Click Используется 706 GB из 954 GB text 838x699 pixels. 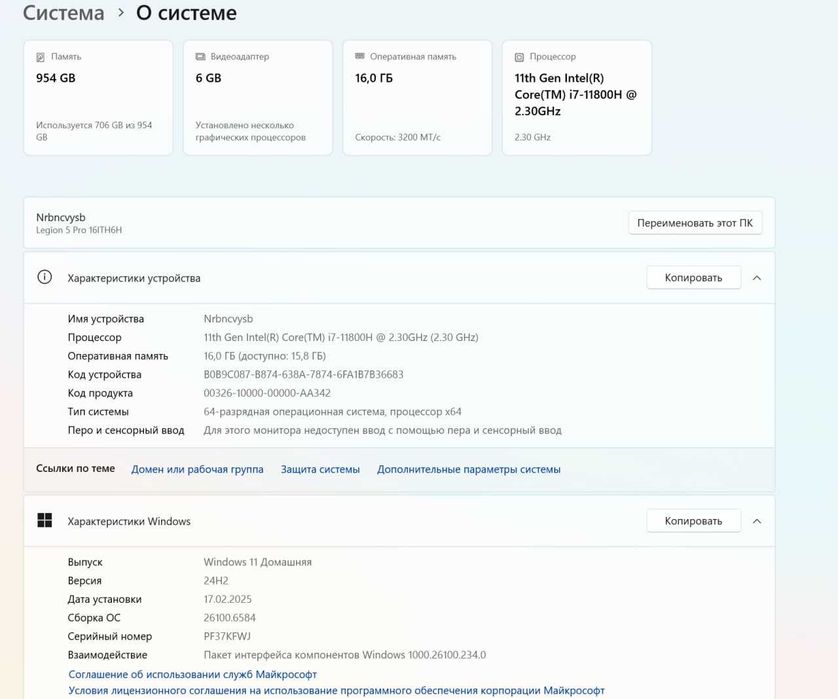pyautogui.click(x=94, y=131)
